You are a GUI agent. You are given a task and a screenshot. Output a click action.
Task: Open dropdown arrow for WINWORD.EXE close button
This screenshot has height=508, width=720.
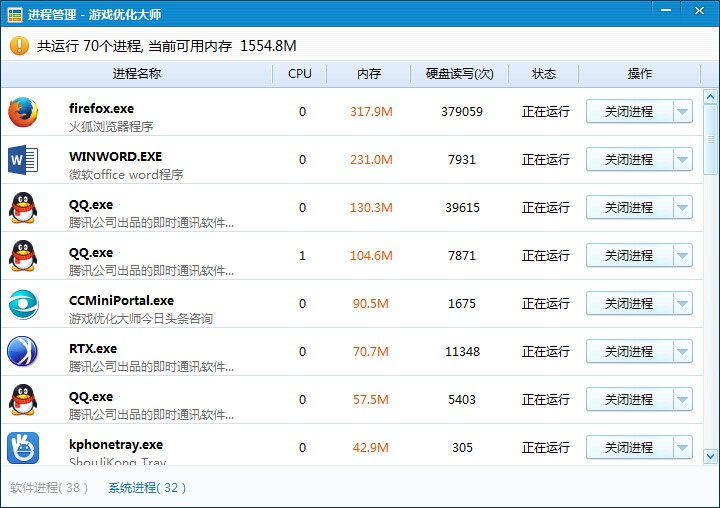tap(683, 159)
